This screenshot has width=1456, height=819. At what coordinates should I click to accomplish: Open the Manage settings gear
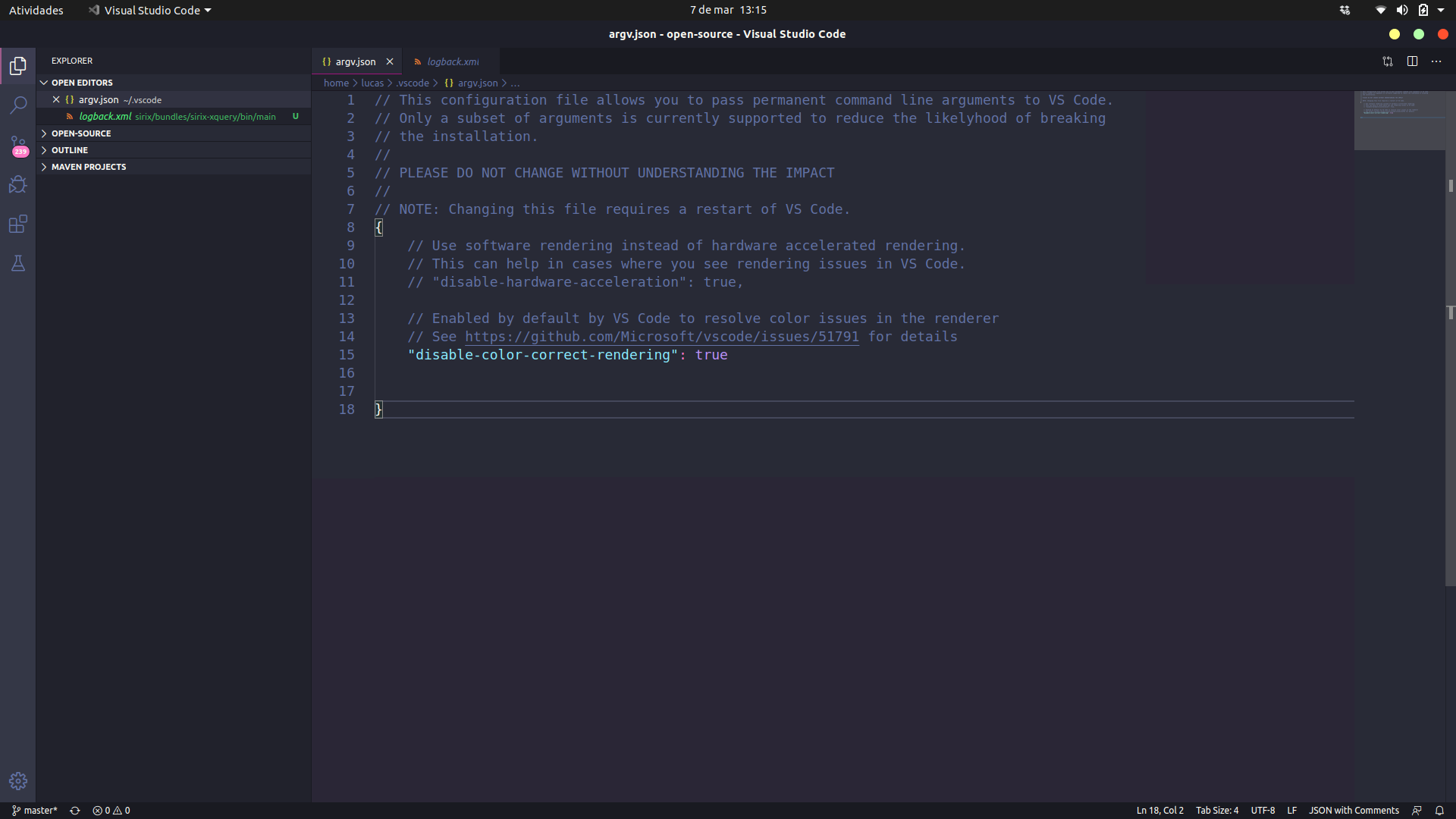18,780
